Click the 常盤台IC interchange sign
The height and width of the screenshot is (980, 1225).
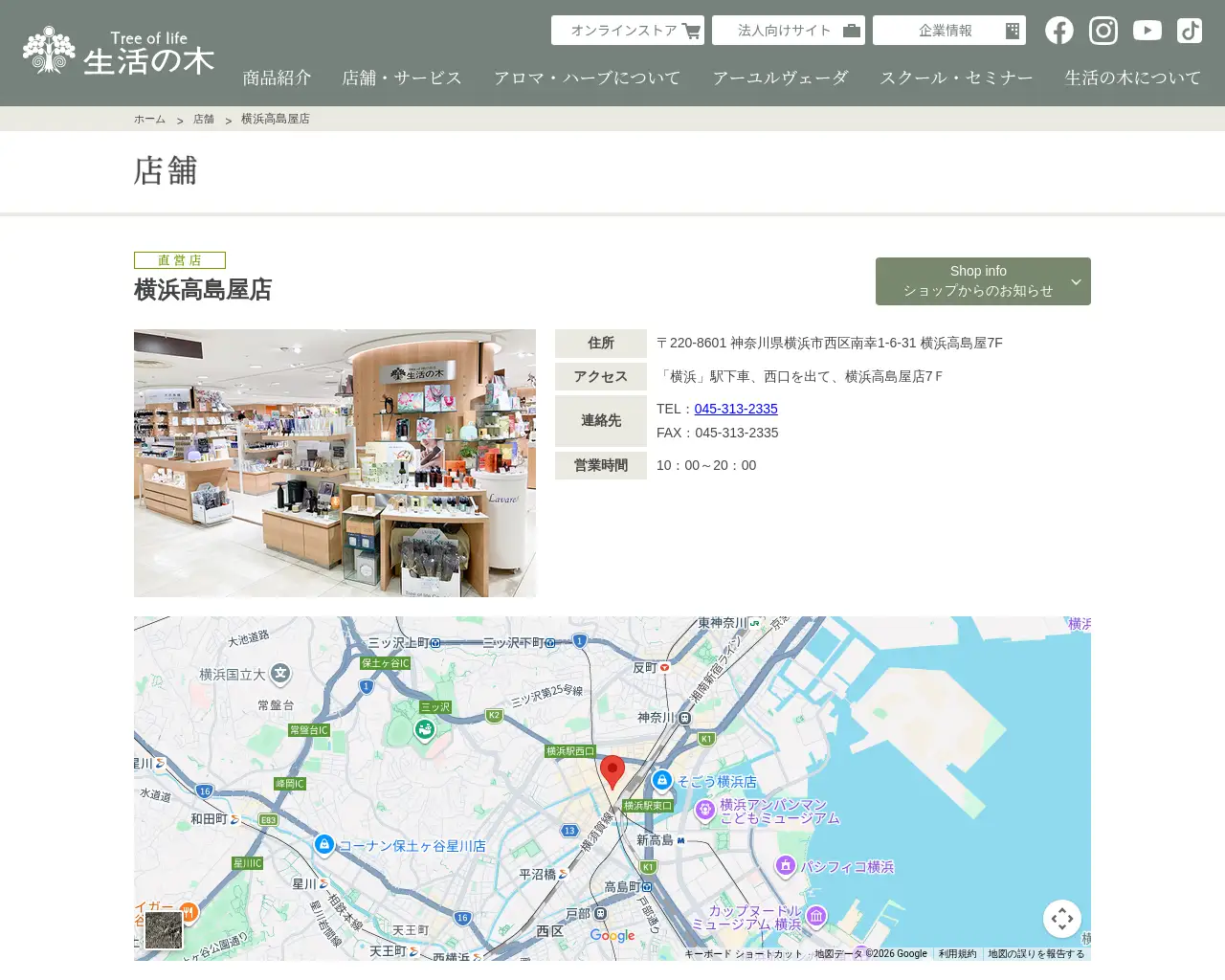[x=309, y=730]
